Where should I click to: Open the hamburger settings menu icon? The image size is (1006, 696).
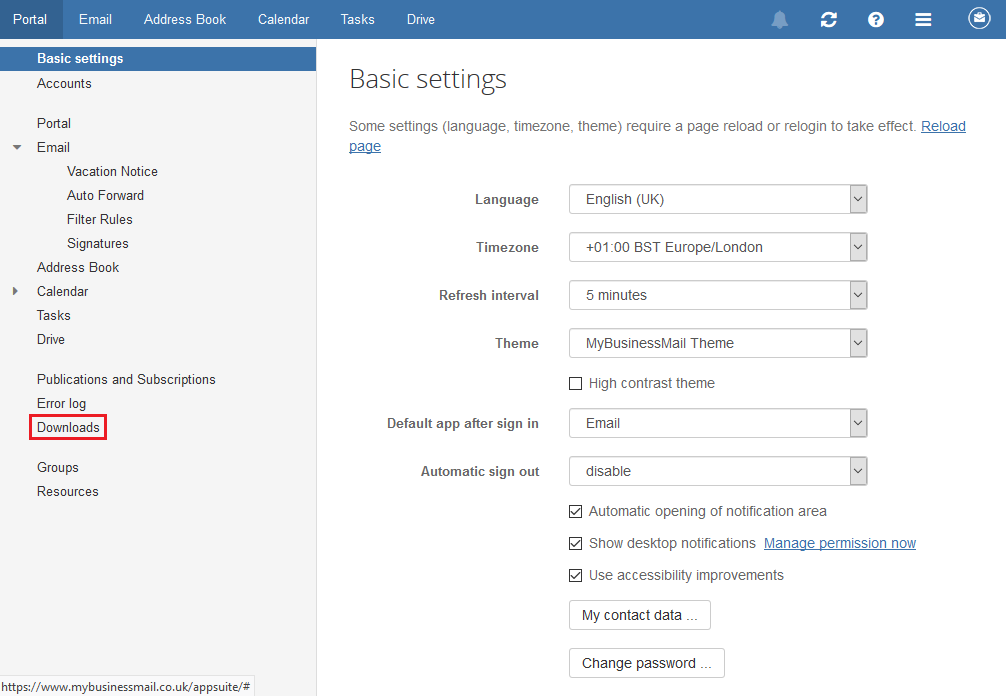[924, 20]
